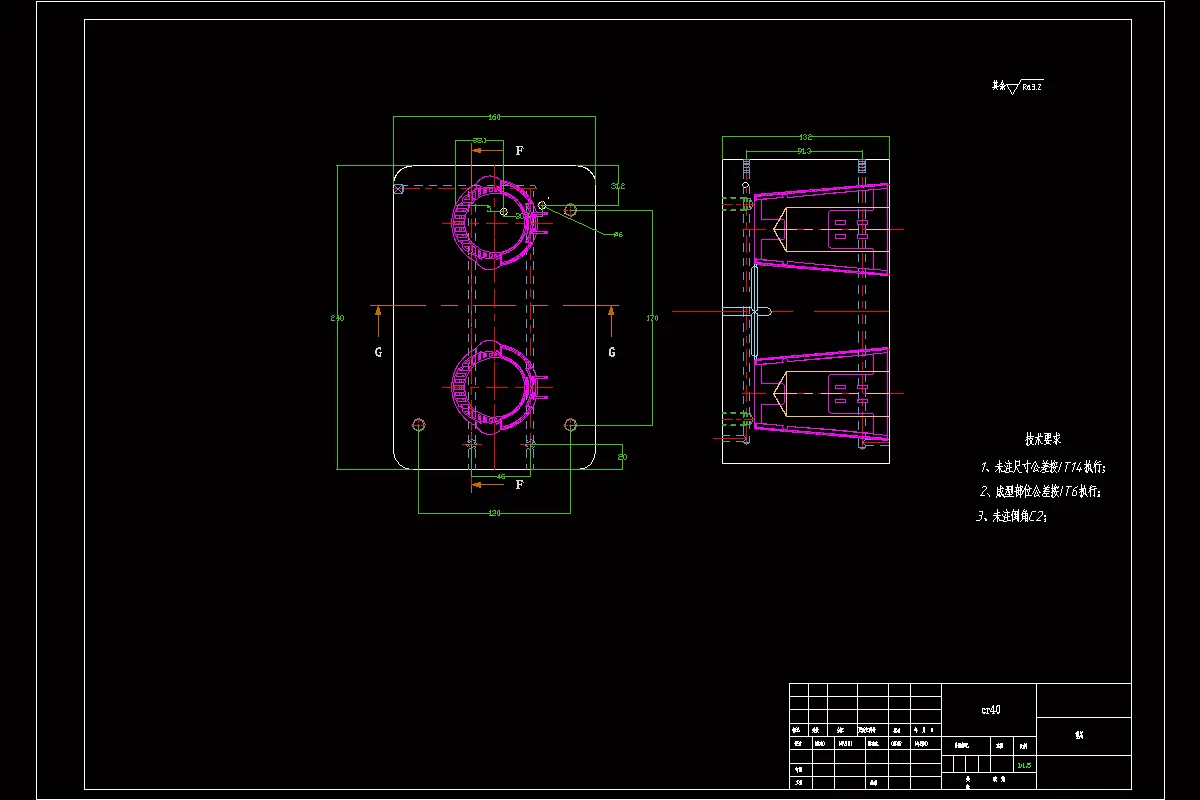The width and height of the screenshot is (1200, 800).
Task: Click the '31.2' dimension at upper right
Action: pos(618,186)
